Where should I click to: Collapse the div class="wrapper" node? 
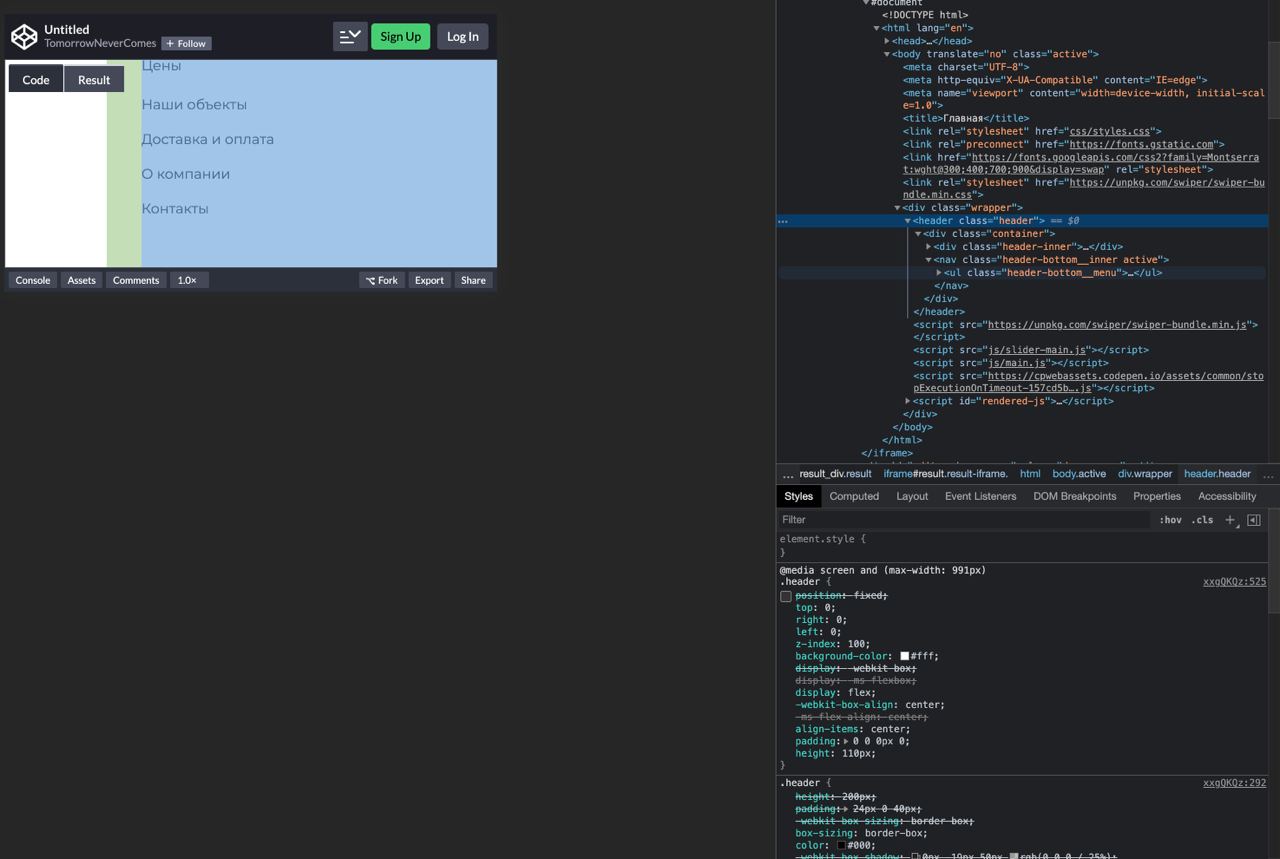898,208
